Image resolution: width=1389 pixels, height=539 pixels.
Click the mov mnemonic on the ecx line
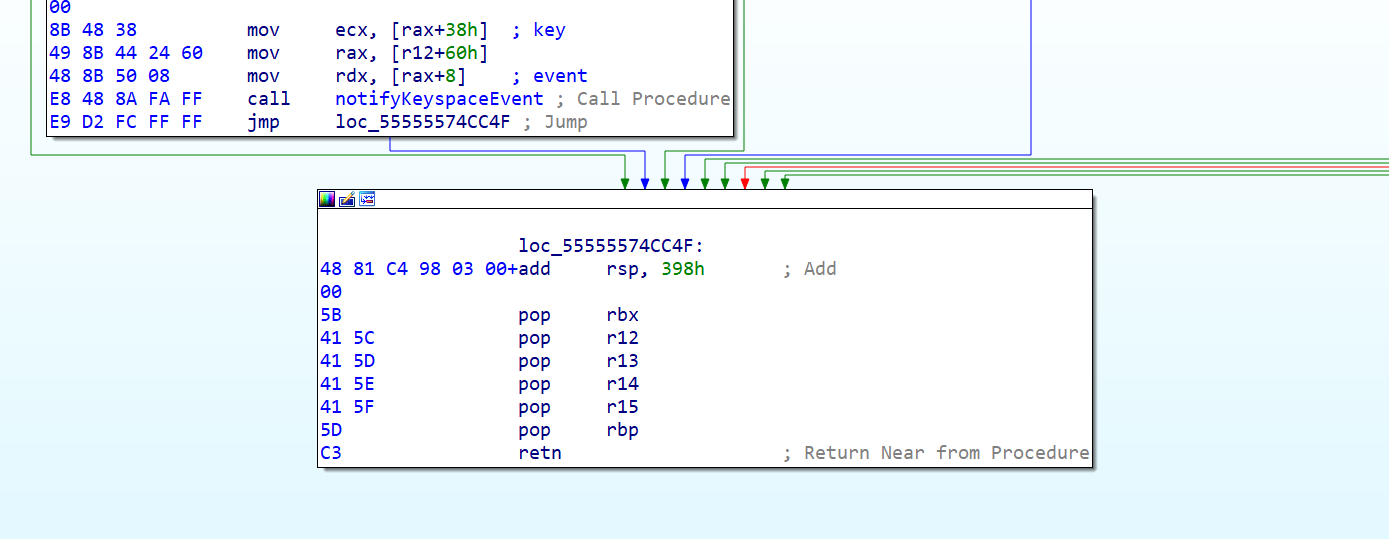point(264,30)
